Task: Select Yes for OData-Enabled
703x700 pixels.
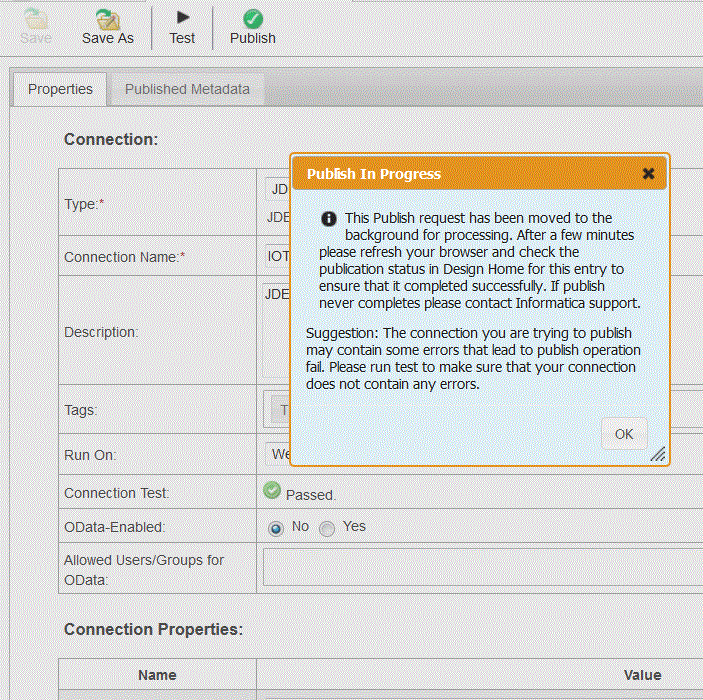Action: tap(327, 528)
